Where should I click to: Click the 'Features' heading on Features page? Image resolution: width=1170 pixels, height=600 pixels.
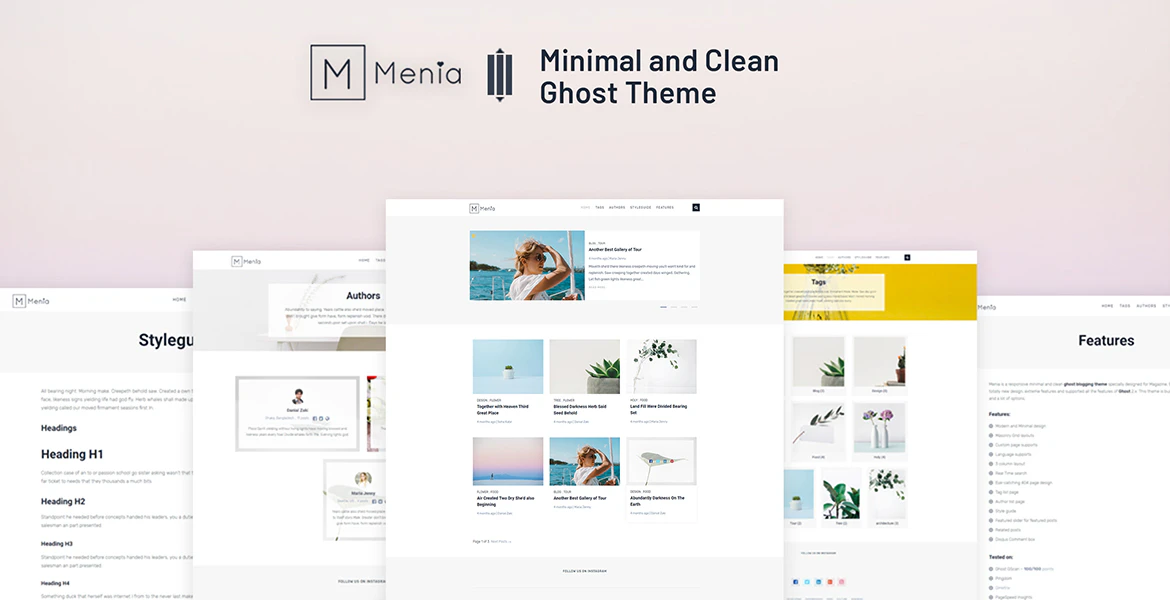tap(1106, 340)
